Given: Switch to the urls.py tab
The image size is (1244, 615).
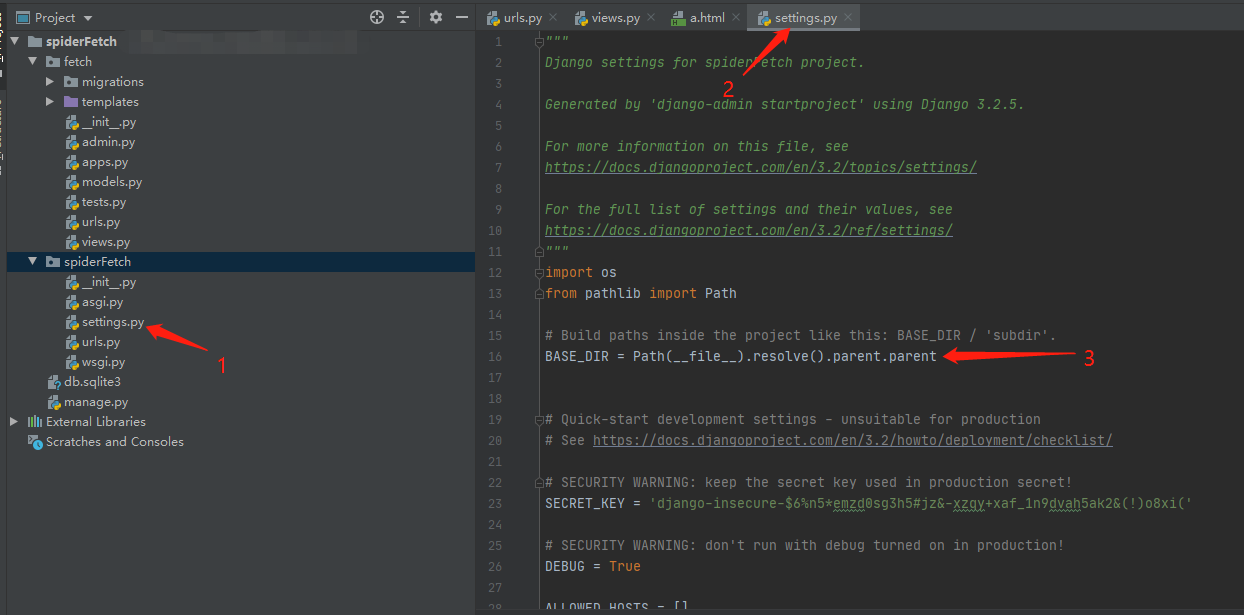Looking at the screenshot, I should pyautogui.click(x=521, y=17).
